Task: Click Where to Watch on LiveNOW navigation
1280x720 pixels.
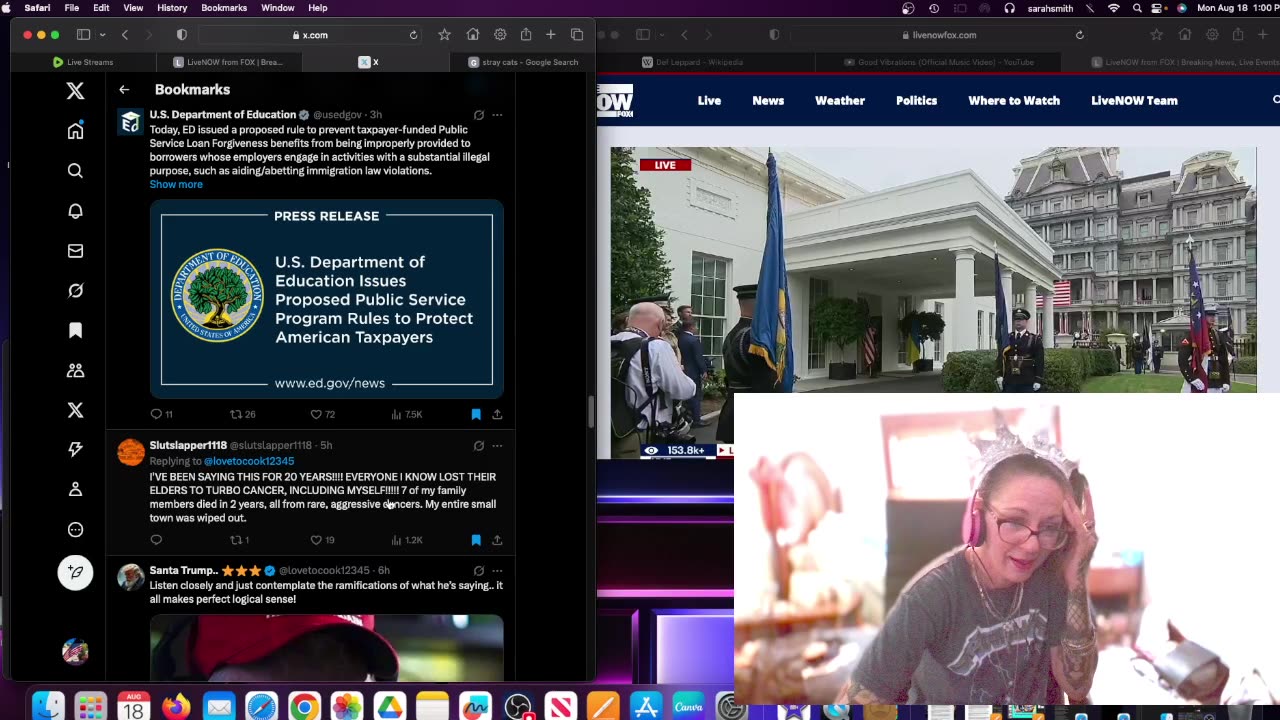Action: pyautogui.click(x=1014, y=101)
